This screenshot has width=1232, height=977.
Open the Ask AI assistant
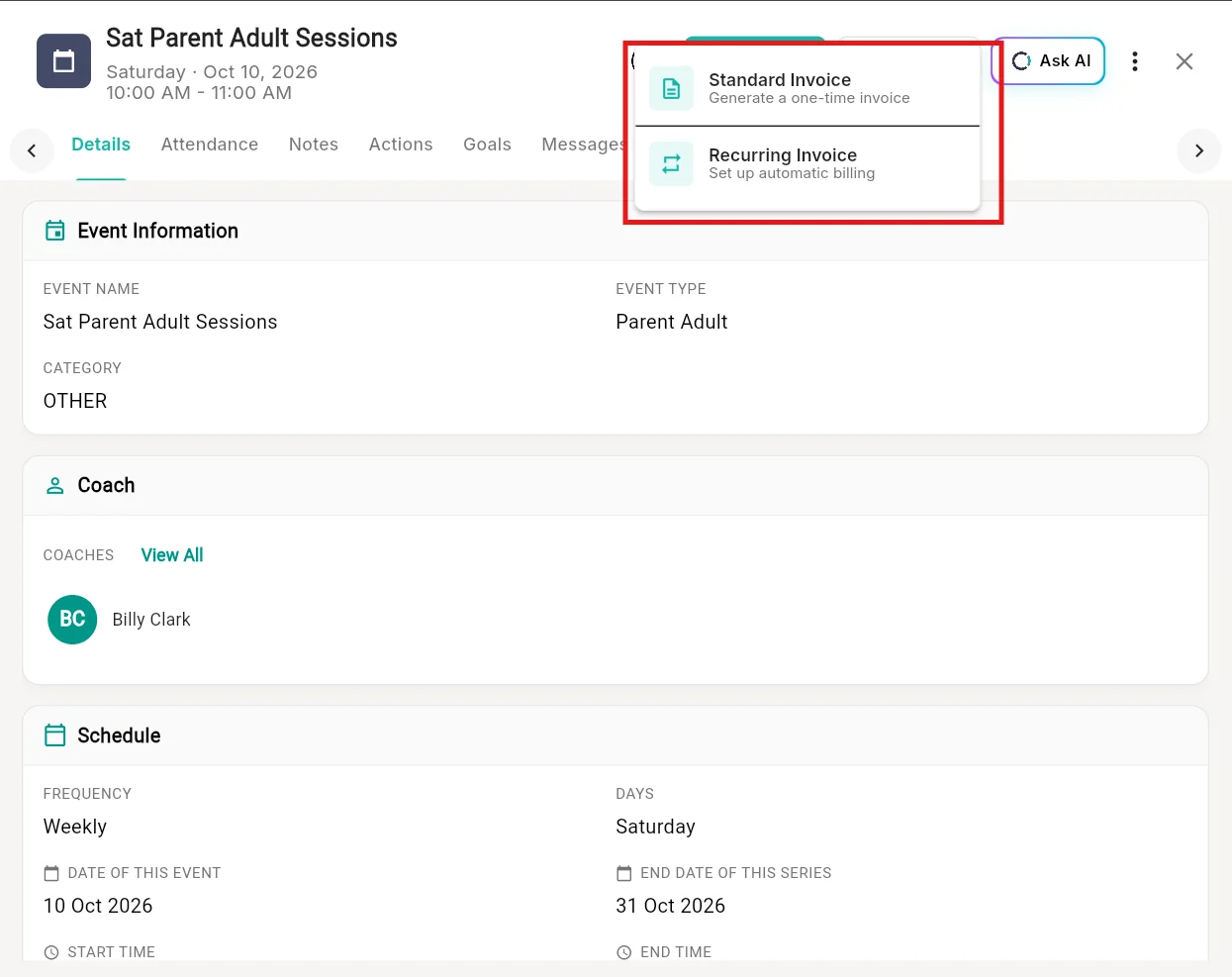pyautogui.click(x=1048, y=61)
